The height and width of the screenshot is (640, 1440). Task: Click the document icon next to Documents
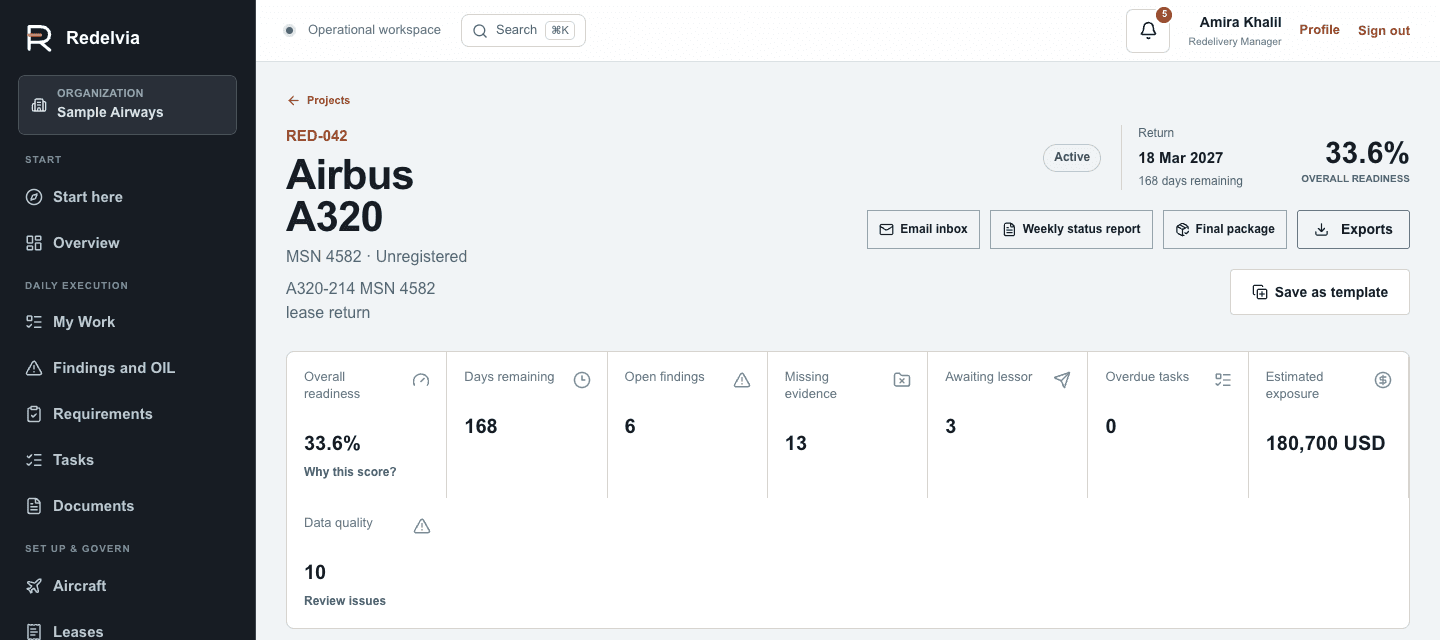coord(34,506)
